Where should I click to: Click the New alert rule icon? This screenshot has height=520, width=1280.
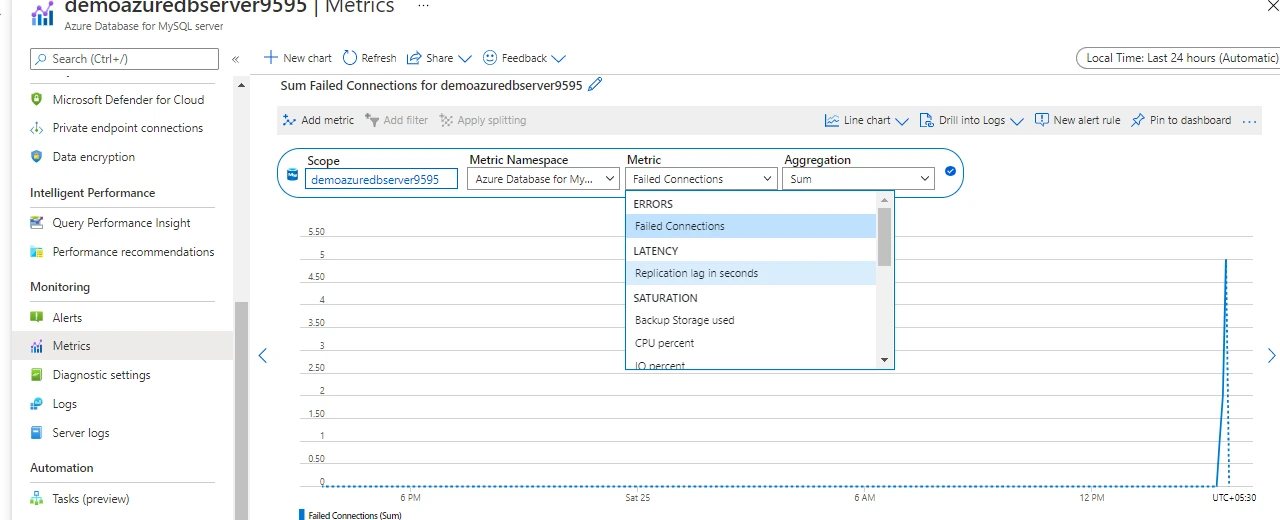tap(1042, 120)
